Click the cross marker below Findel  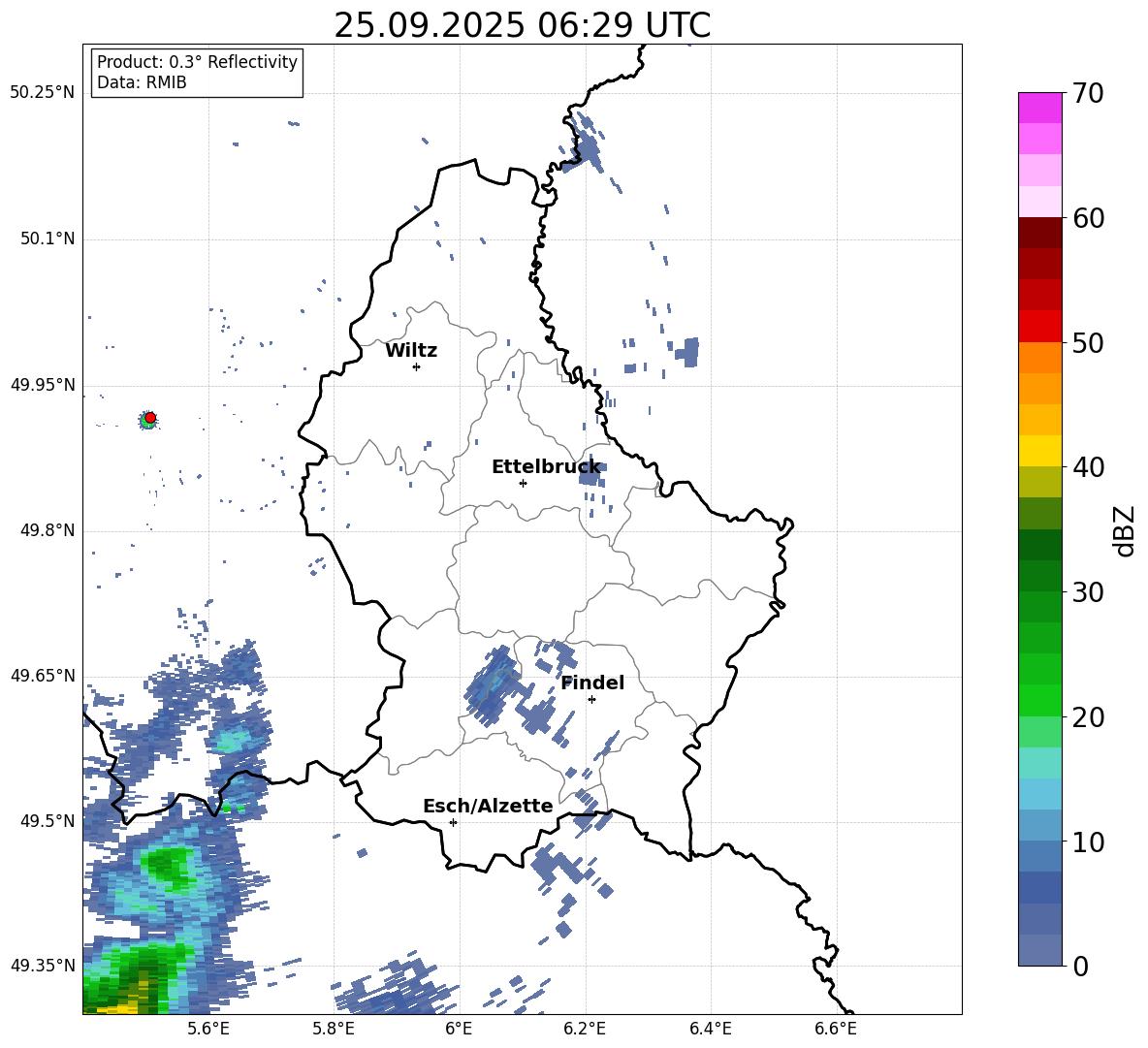tap(591, 699)
